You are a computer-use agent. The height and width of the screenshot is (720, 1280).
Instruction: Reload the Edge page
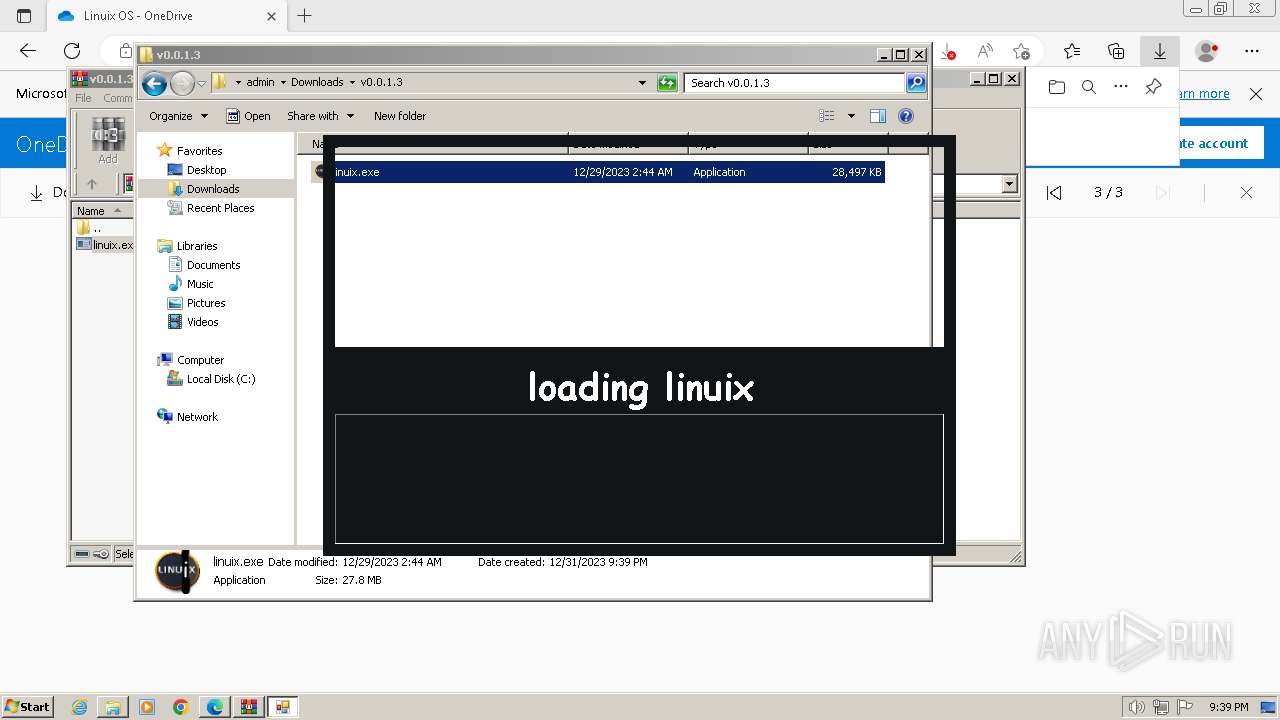pyautogui.click(x=72, y=51)
